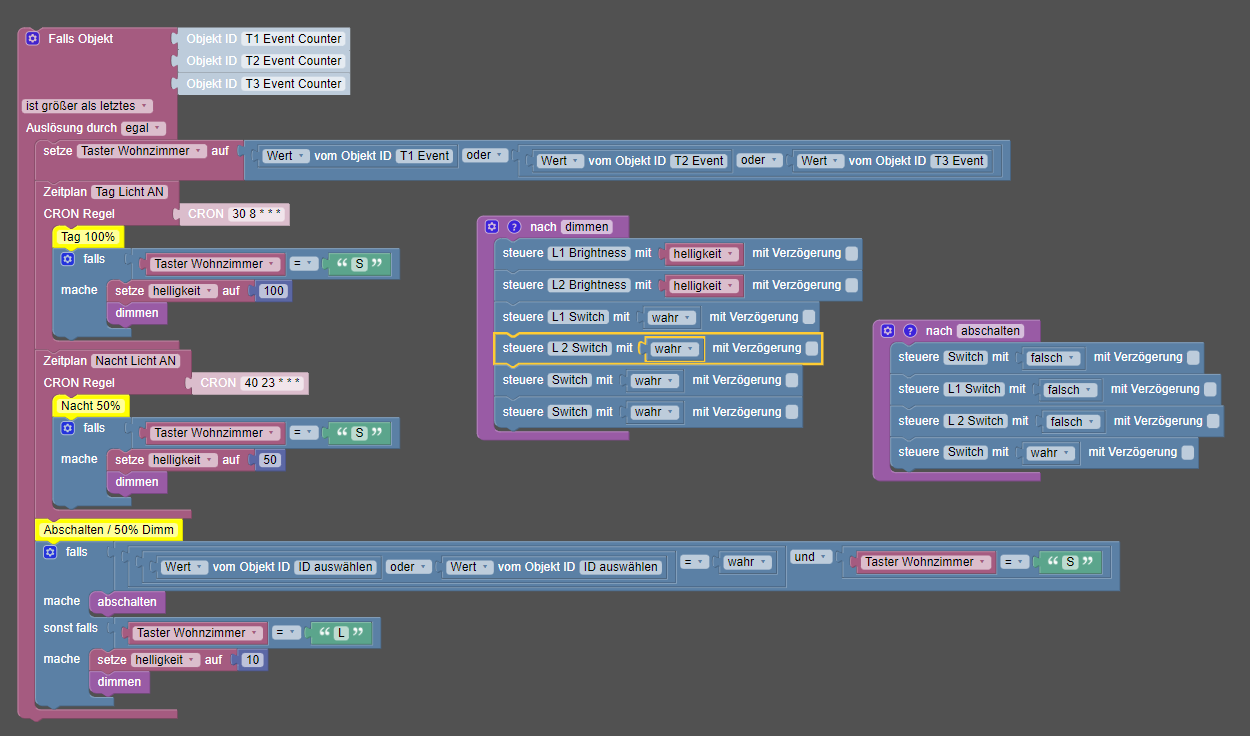The height and width of the screenshot is (736, 1250).
Task: Edit Objekt ID 'T3 Event Counter' field
Action: (x=294, y=84)
